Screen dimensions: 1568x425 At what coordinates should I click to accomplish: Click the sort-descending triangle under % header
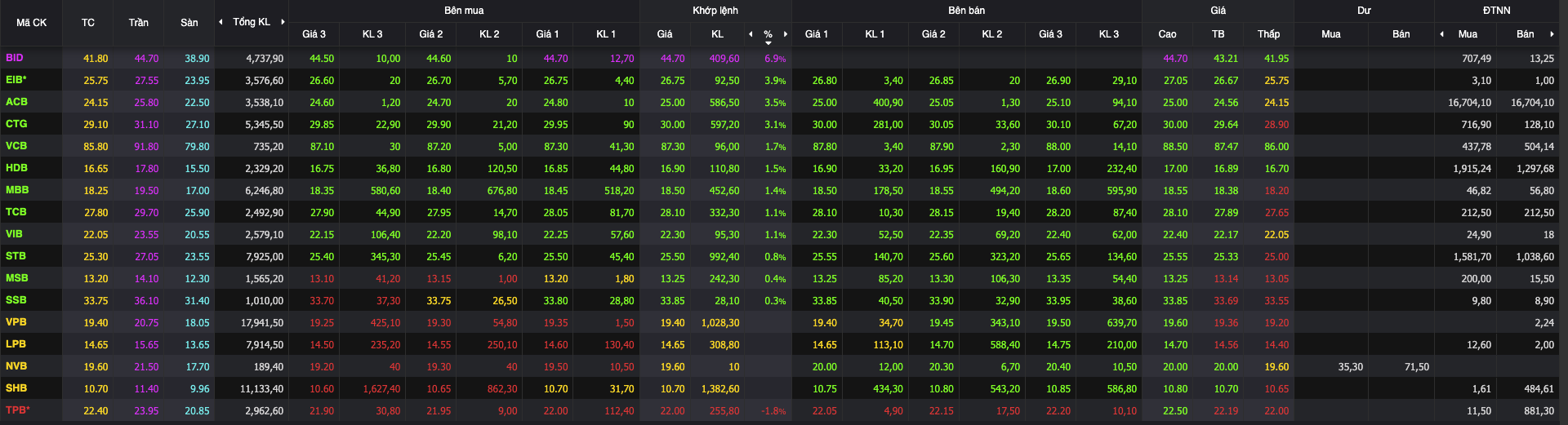coord(768,42)
